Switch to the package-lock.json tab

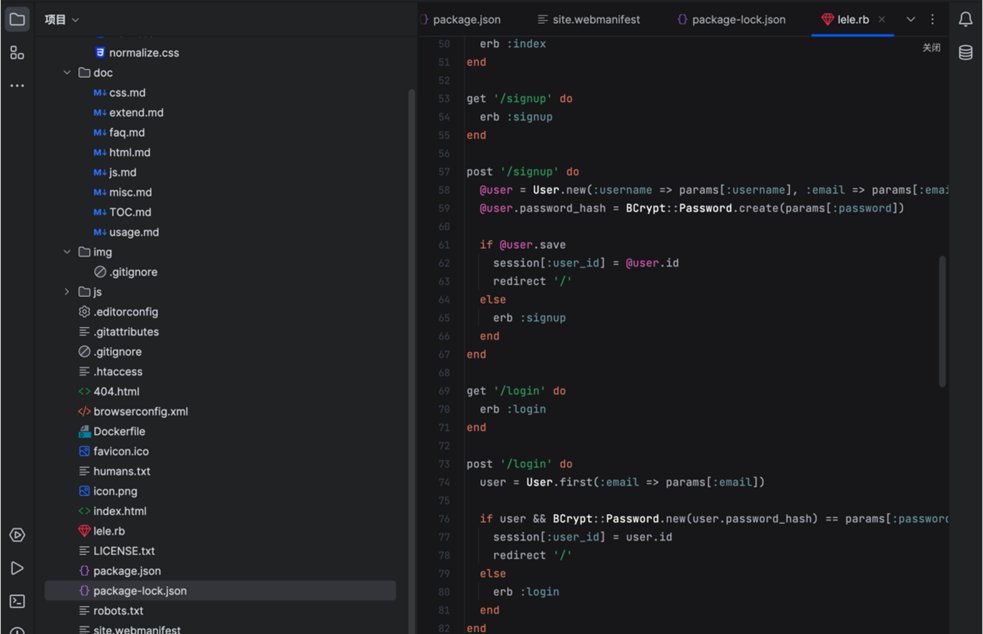(x=731, y=19)
